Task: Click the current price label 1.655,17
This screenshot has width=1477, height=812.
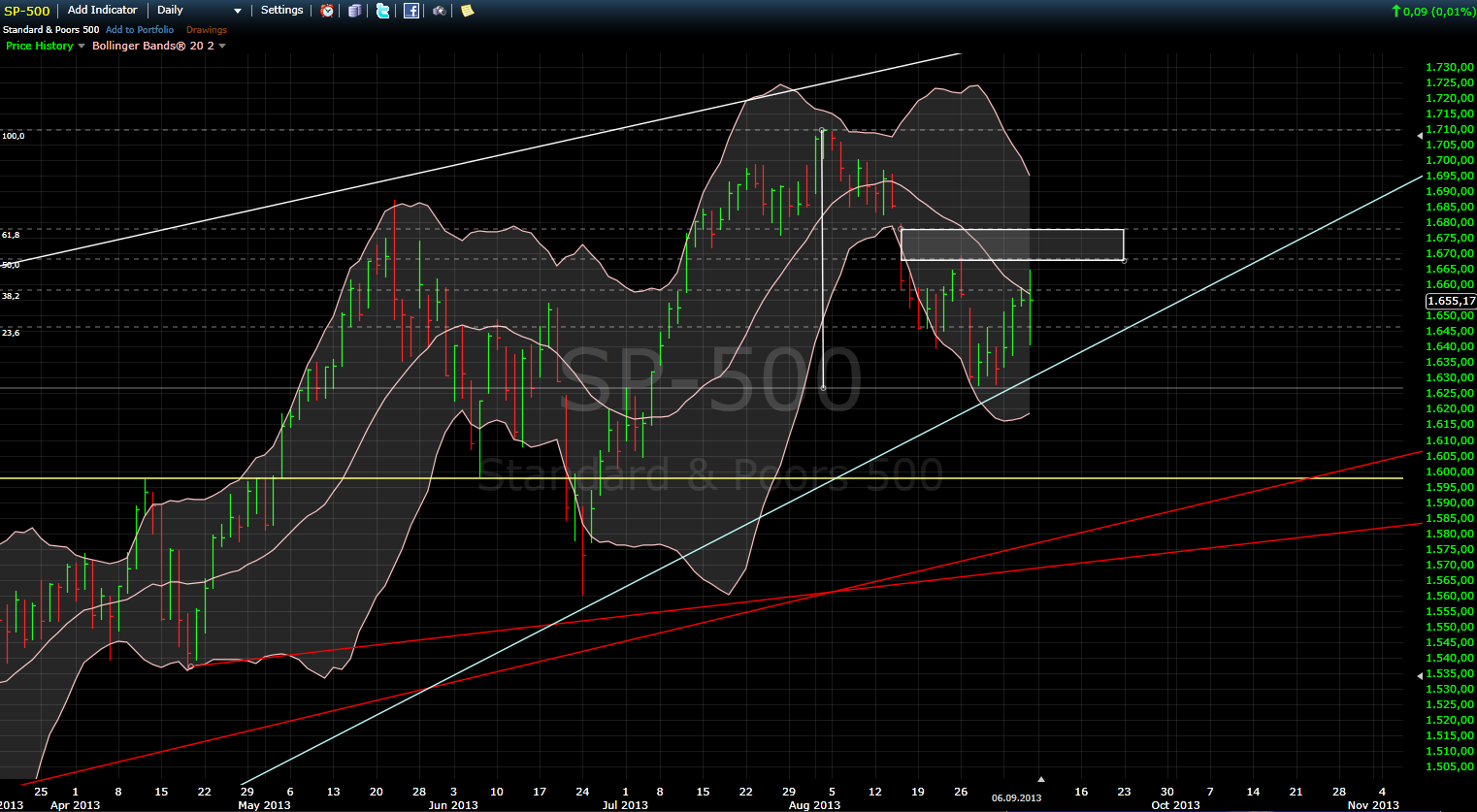Action: click(x=1450, y=301)
